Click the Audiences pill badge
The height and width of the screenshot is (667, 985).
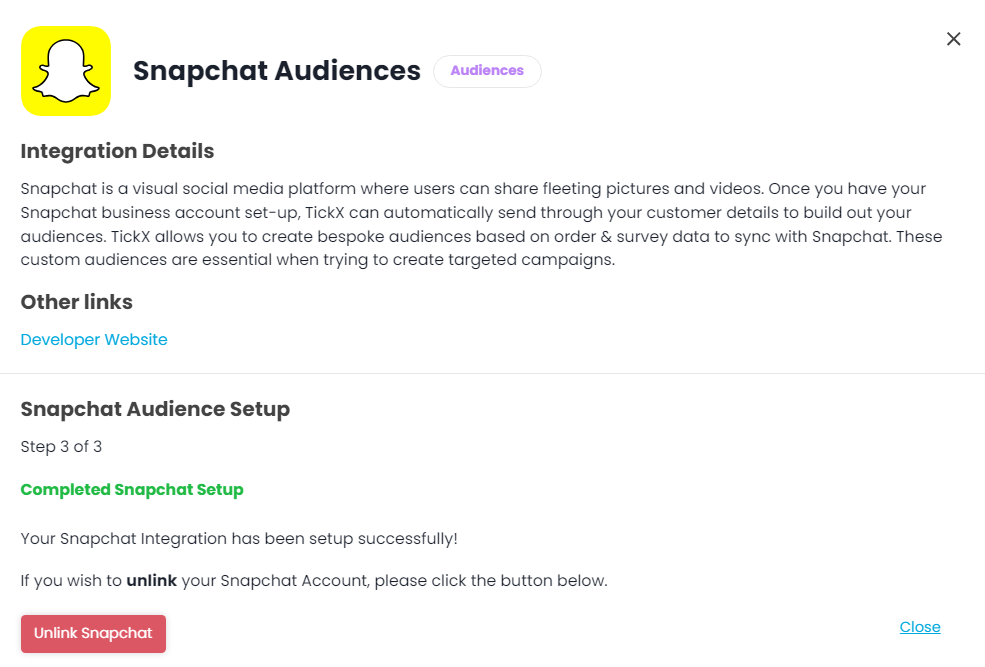pyautogui.click(x=487, y=71)
